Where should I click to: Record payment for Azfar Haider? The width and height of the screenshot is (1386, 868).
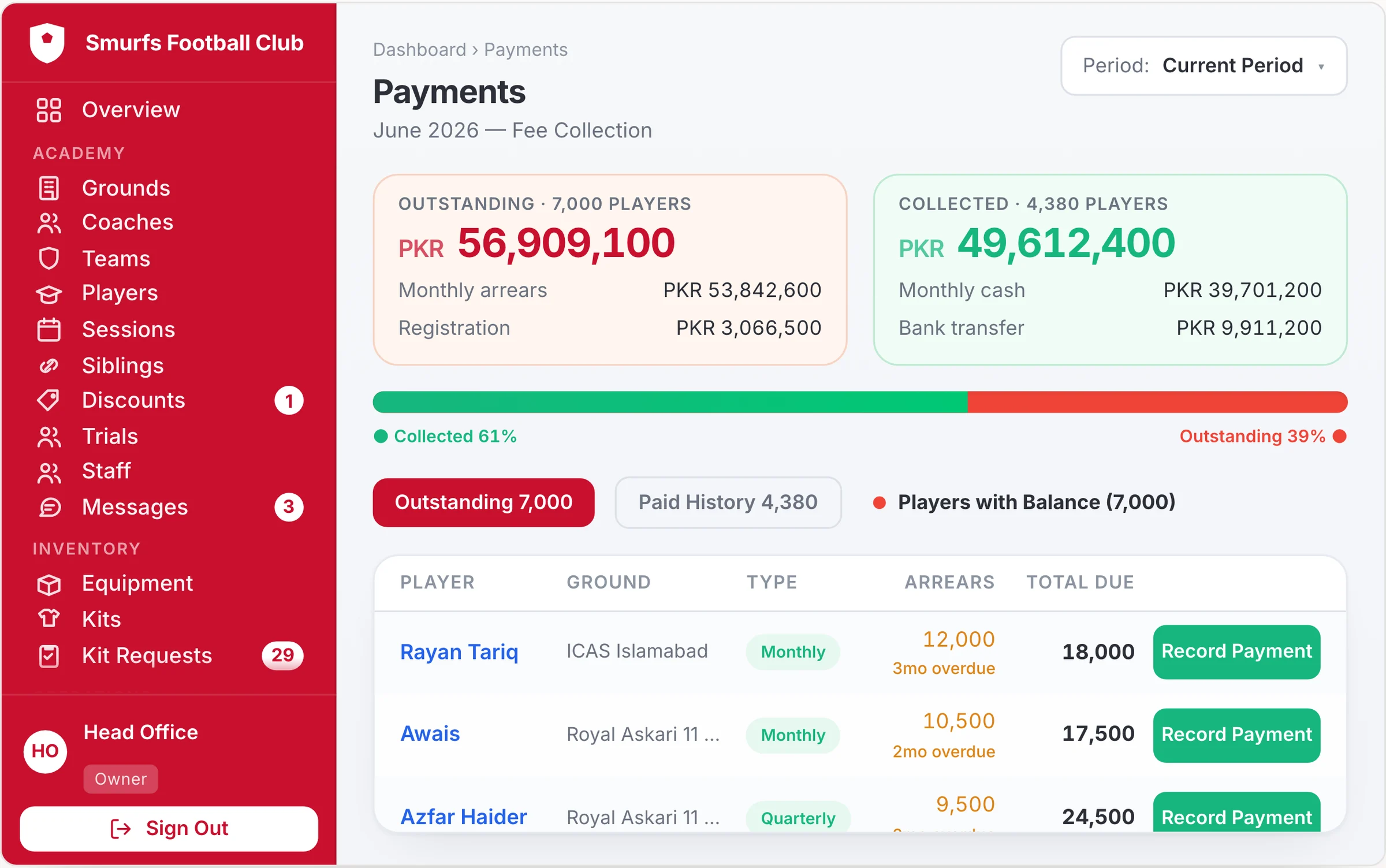click(1236, 812)
